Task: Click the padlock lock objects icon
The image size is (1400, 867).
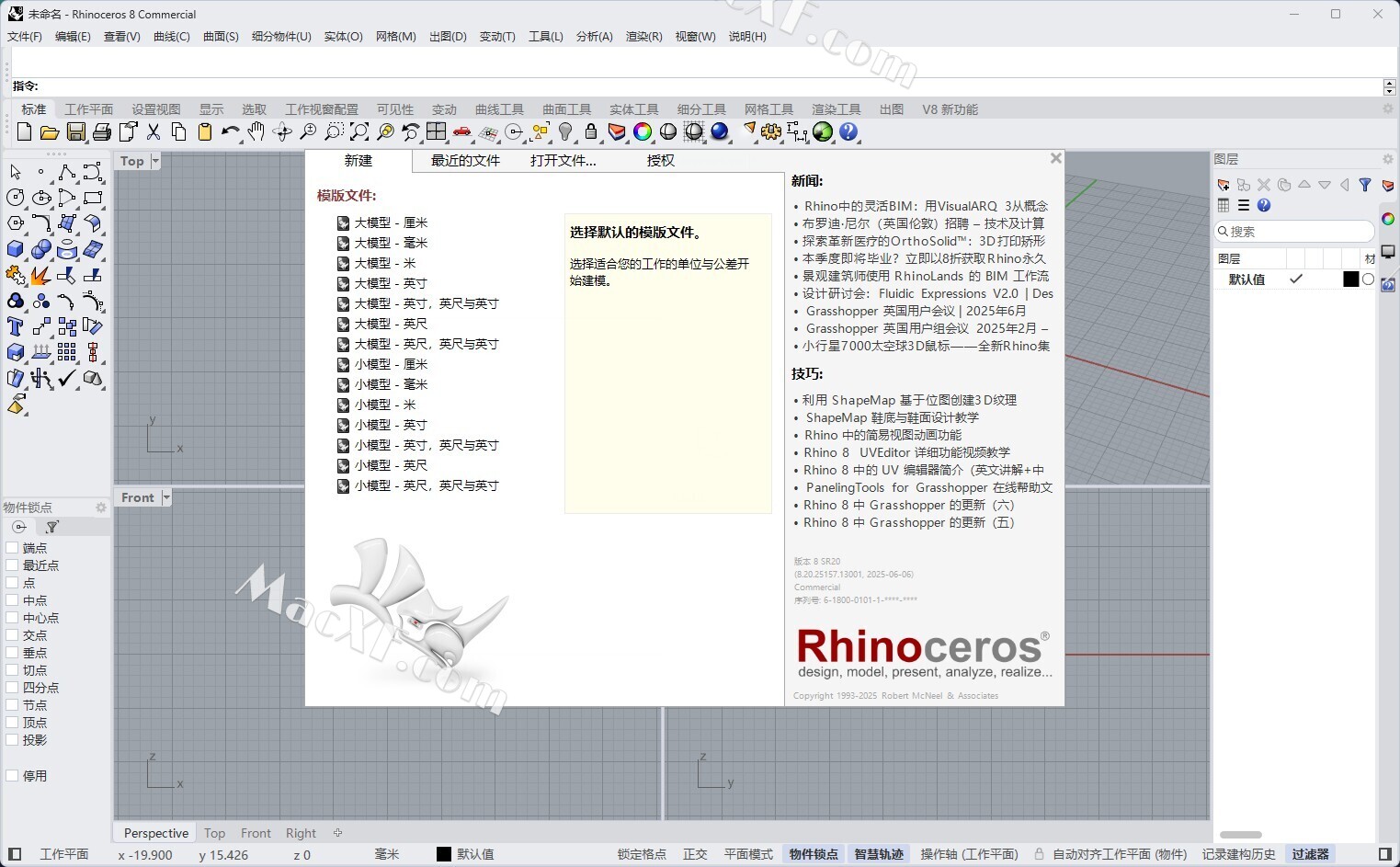Action: click(x=591, y=131)
